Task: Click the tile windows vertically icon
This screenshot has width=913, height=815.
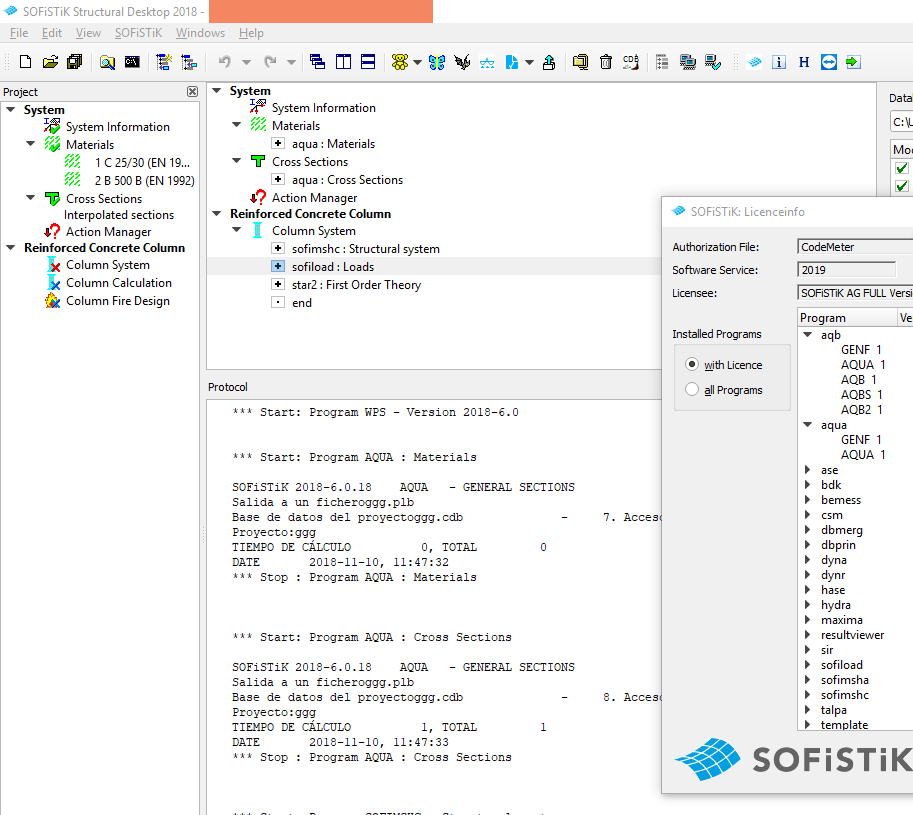Action: (344, 62)
